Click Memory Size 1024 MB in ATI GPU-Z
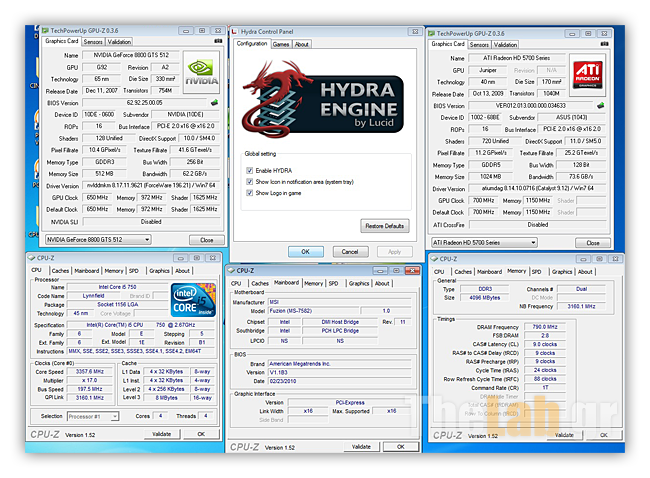The width and height of the screenshot is (650, 478). (x=491, y=177)
